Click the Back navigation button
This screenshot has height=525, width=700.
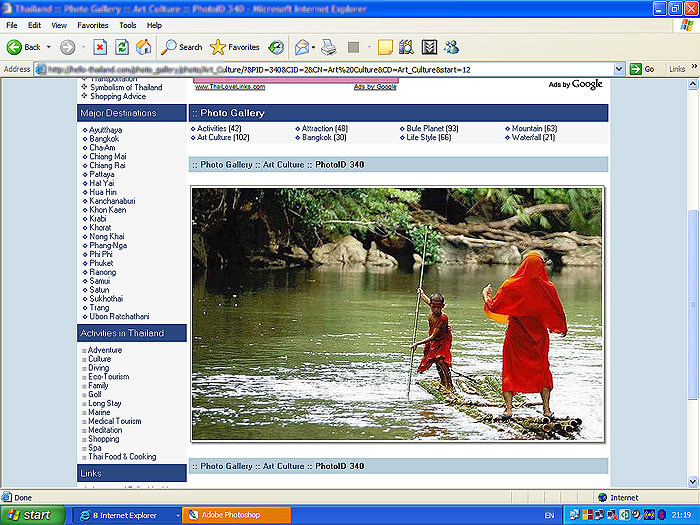click(24, 47)
